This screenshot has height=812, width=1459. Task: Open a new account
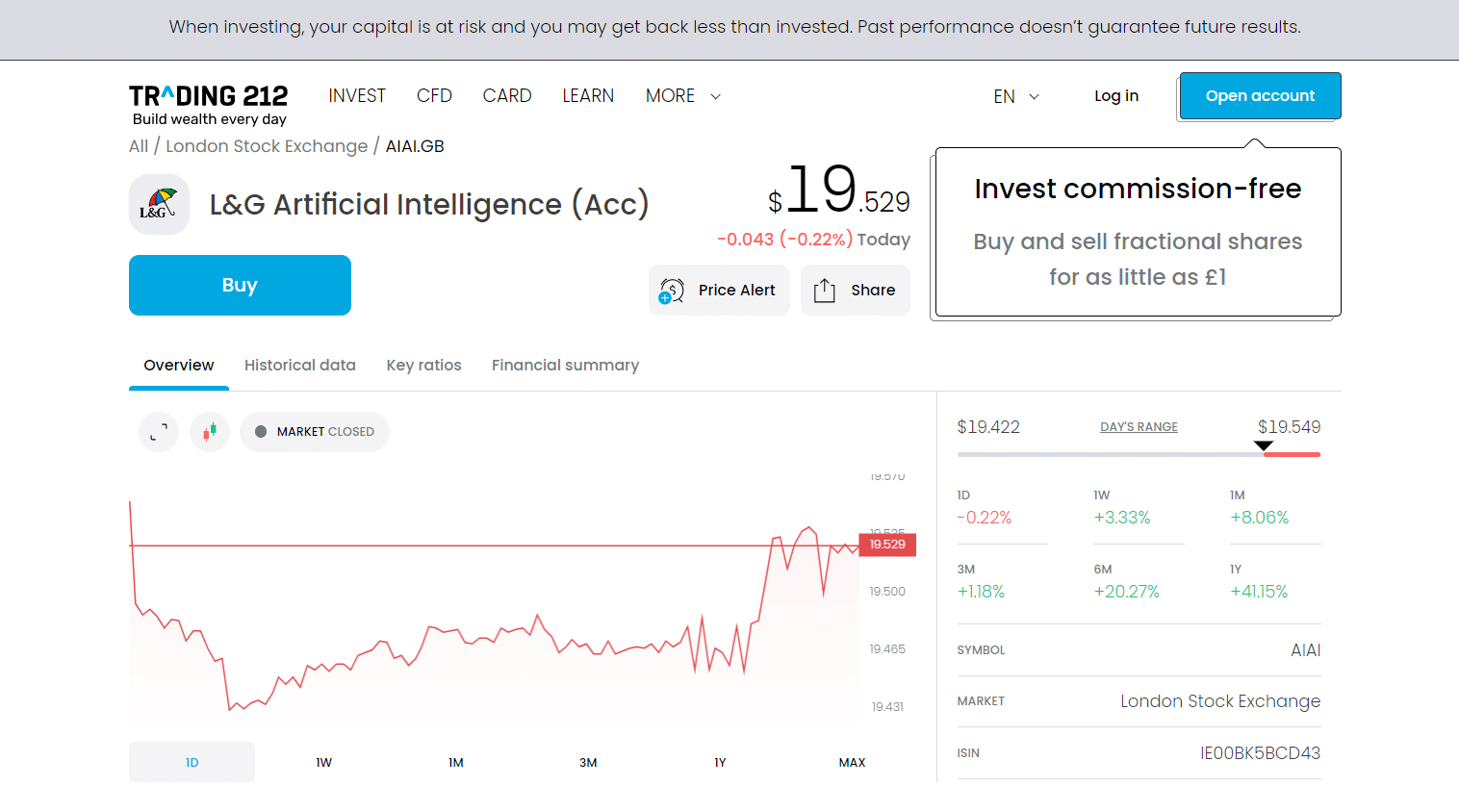click(x=1260, y=96)
